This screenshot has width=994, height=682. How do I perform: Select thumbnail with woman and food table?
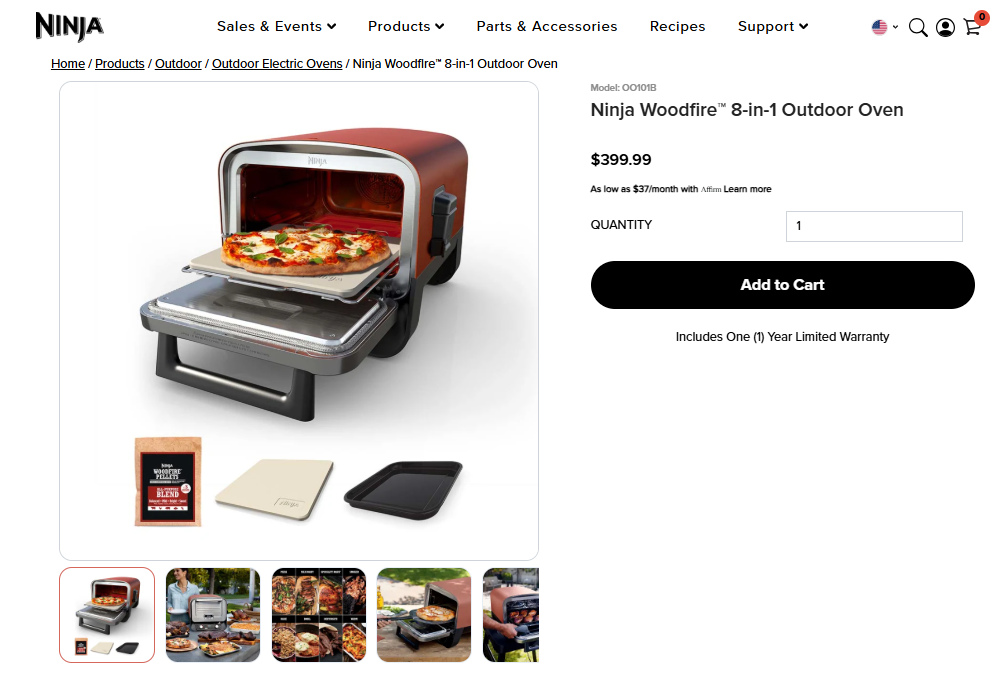pyautogui.click(x=213, y=615)
